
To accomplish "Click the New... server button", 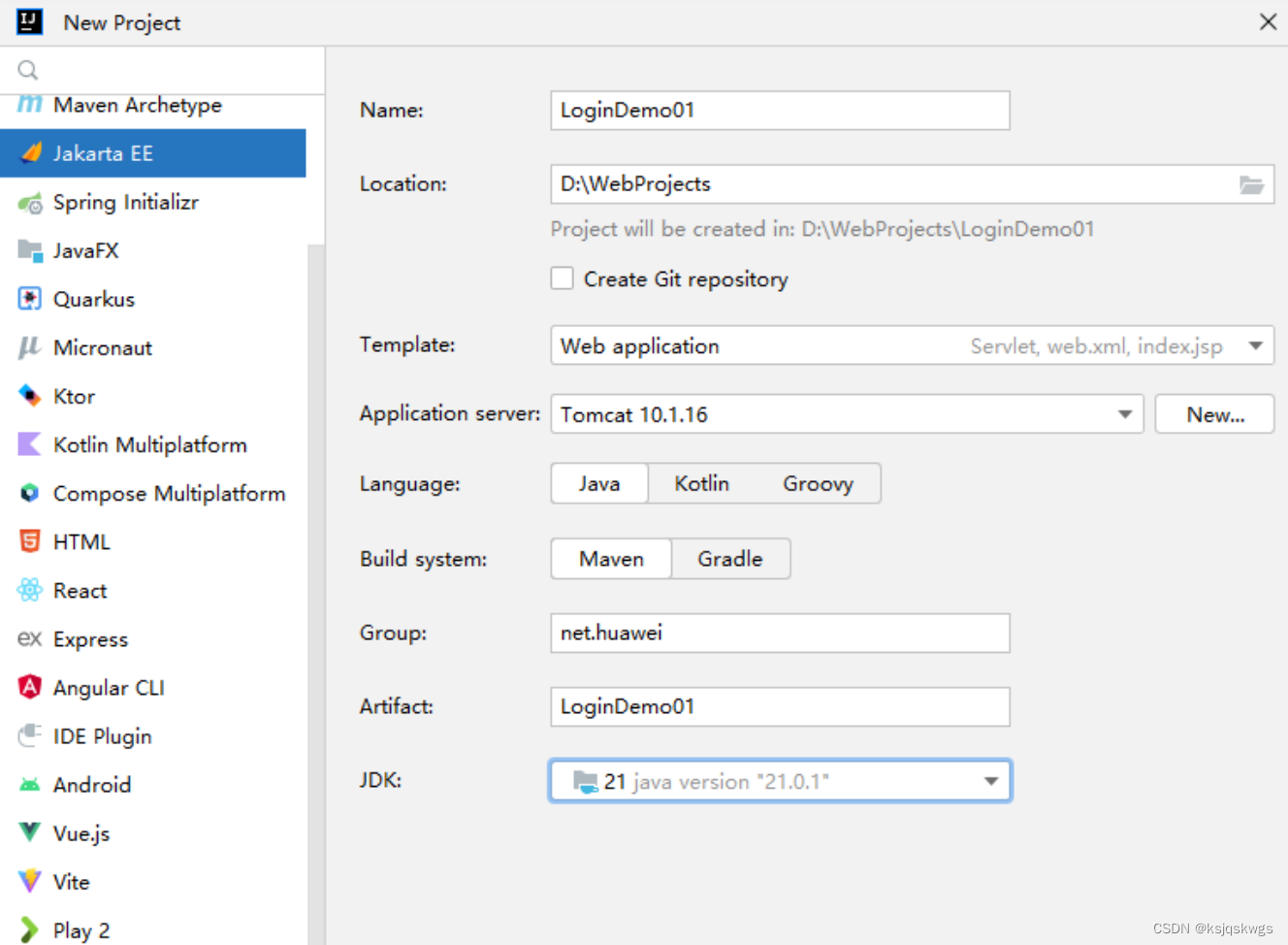I will (x=1214, y=414).
